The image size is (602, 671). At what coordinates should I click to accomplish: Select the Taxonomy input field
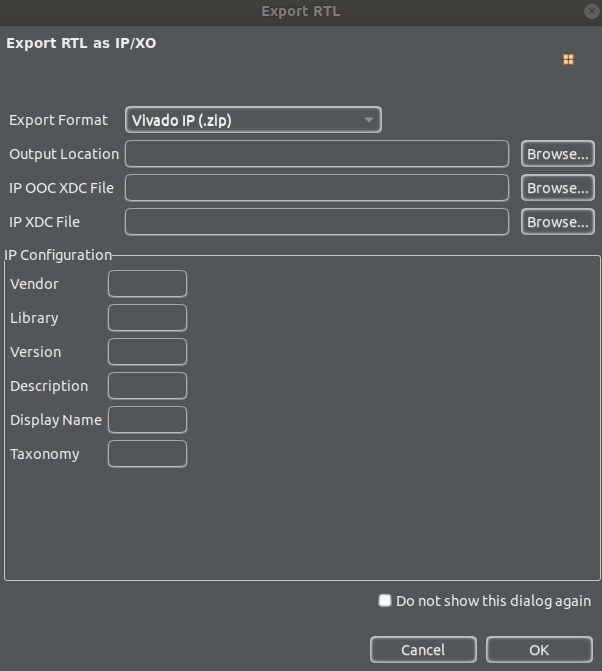[x=147, y=454]
